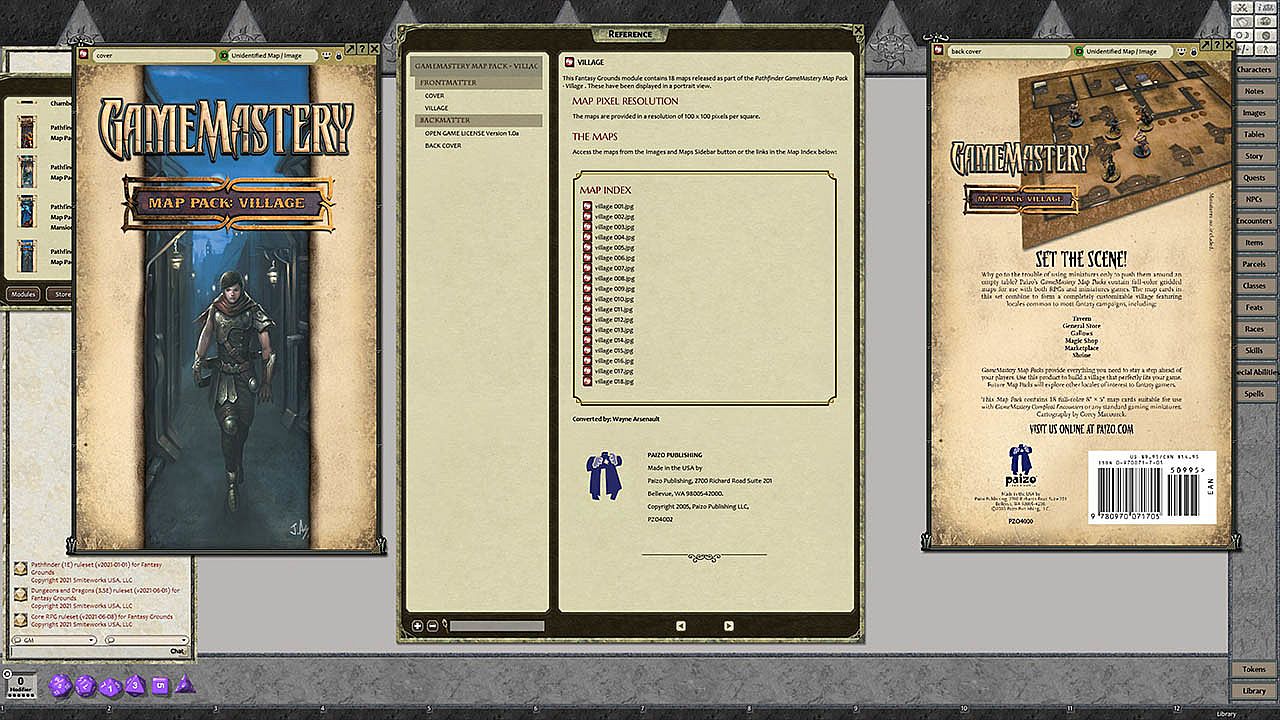Open the Encounters sidebar button
This screenshot has height=720, width=1280.
[1254, 221]
